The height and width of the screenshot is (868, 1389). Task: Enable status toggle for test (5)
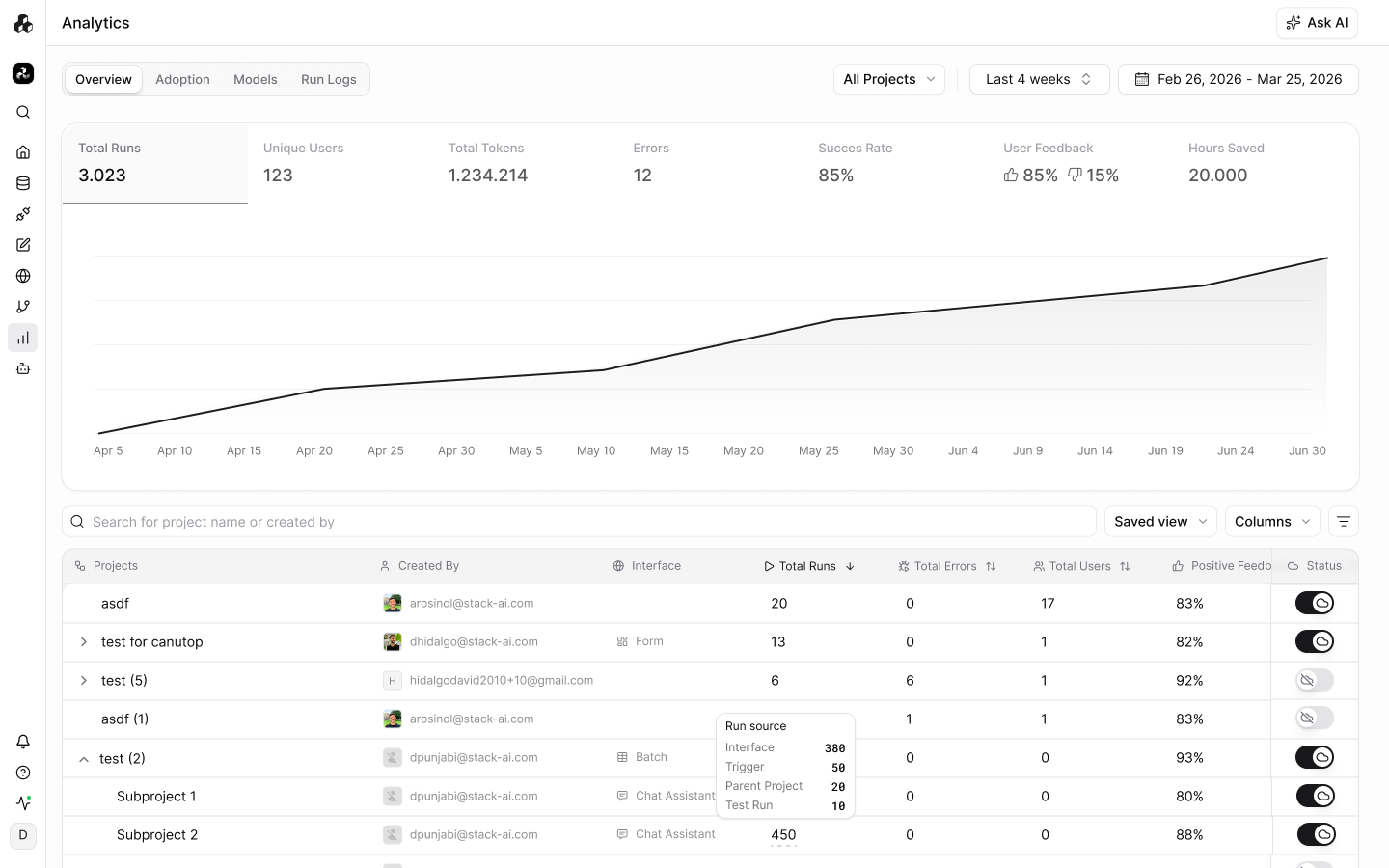pyautogui.click(x=1315, y=680)
